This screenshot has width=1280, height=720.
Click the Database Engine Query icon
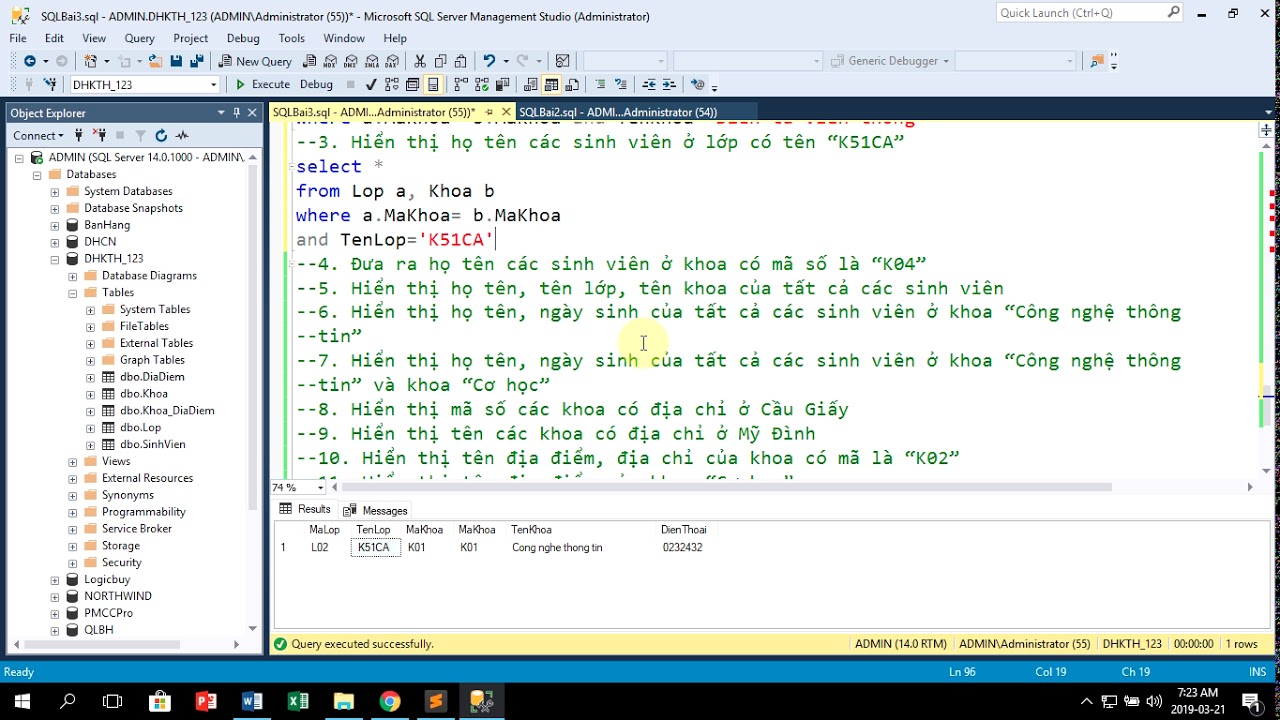coord(310,61)
